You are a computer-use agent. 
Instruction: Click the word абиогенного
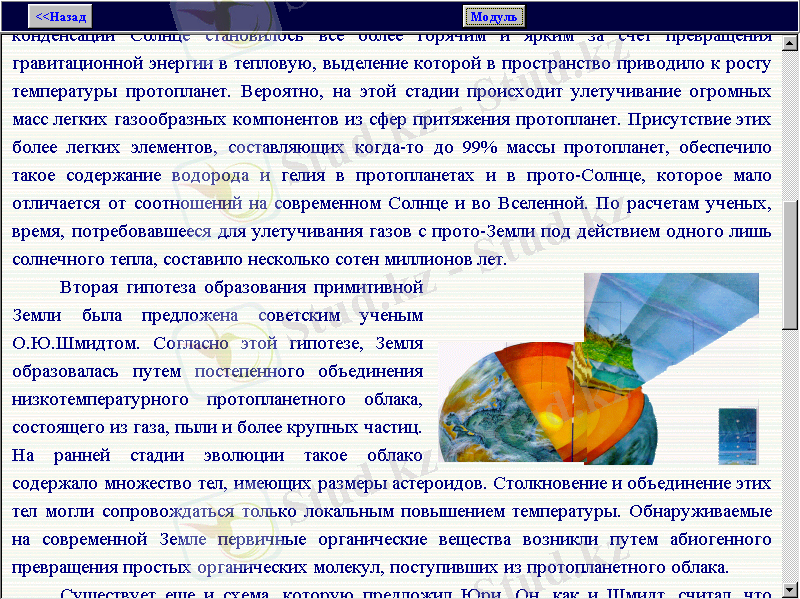click(x=720, y=539)
